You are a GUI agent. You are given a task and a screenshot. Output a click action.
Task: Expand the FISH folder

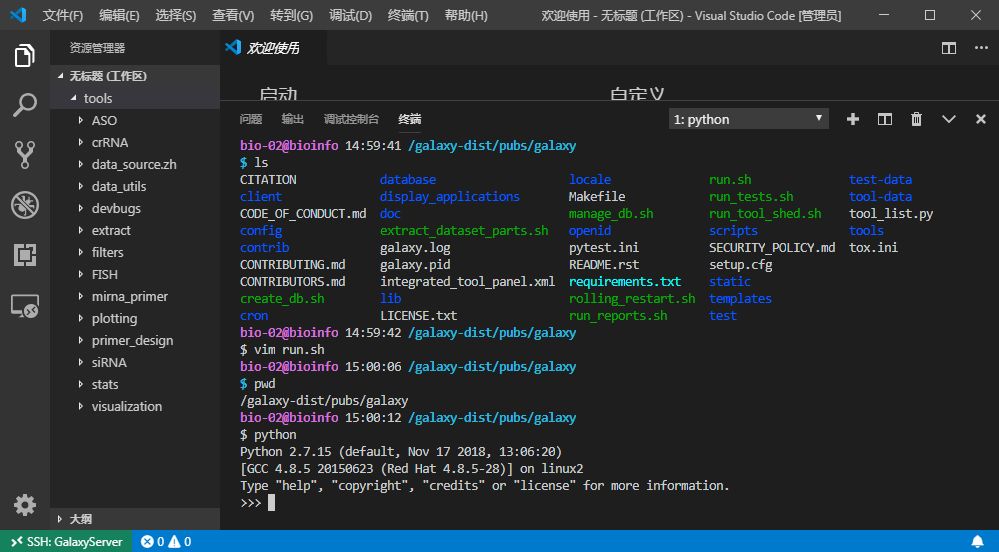[x=135, y=274]
